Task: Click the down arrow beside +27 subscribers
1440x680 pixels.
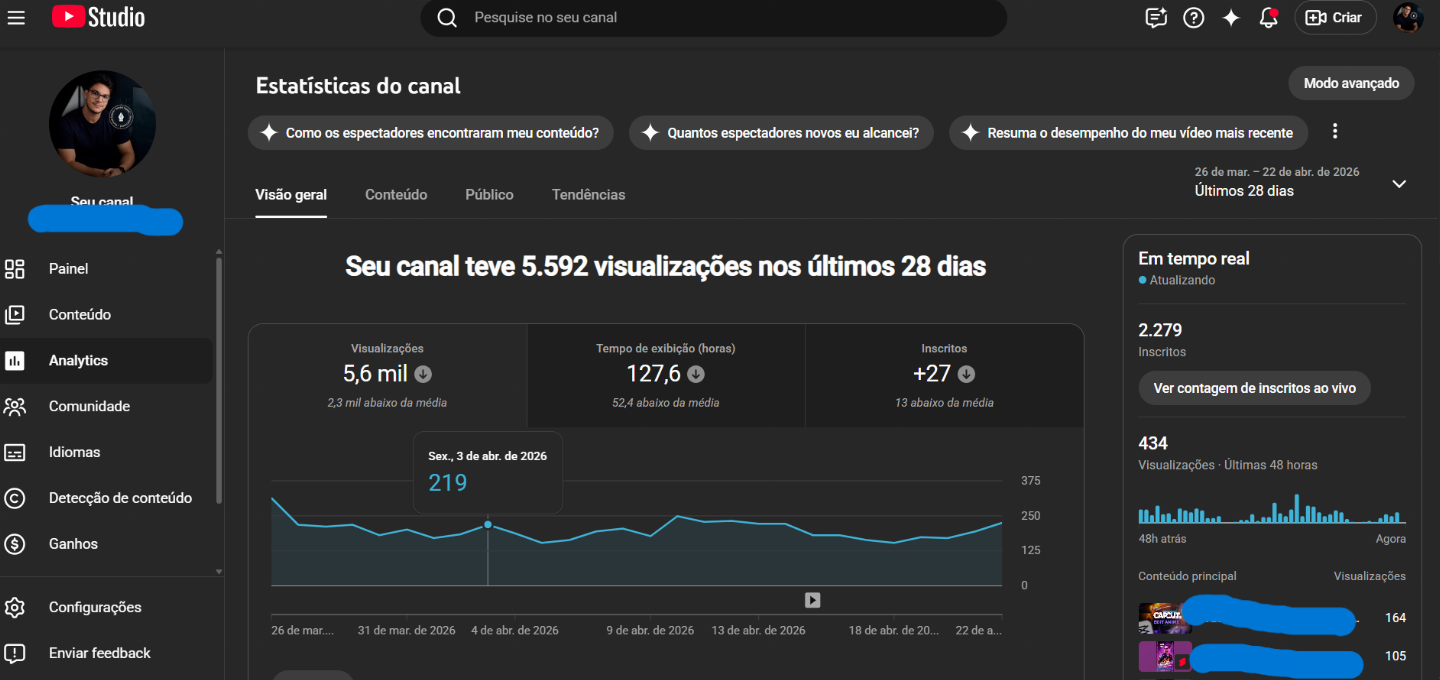Action: (x=966, y=374)
